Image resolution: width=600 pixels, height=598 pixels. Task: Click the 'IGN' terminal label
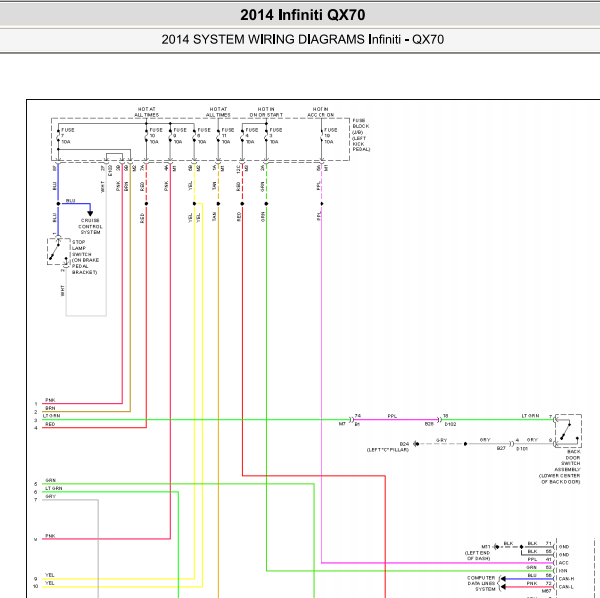[x=563, y=571]
